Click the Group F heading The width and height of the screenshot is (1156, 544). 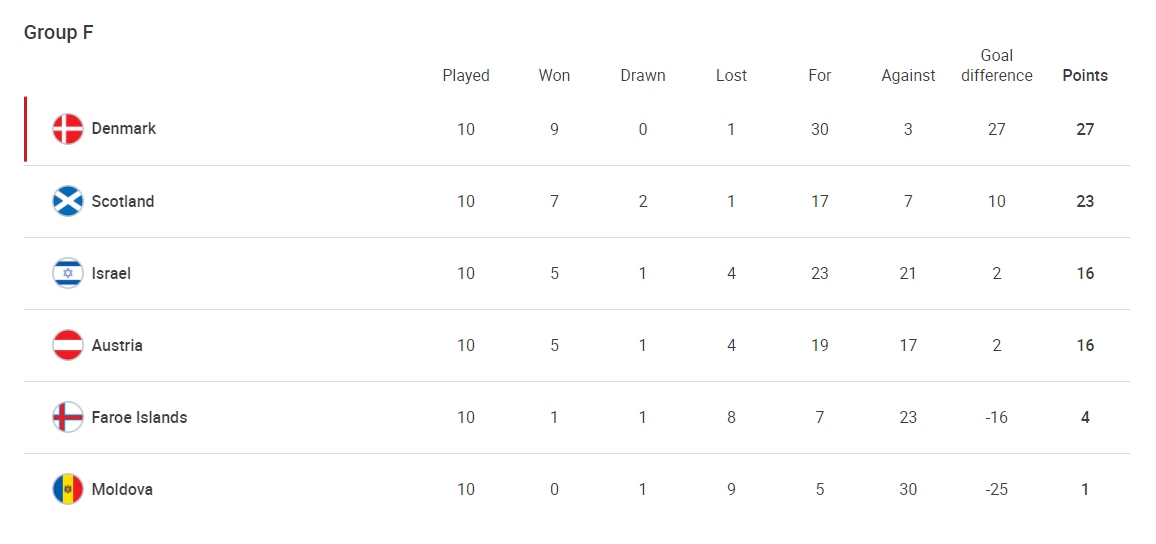coord(59,32)
